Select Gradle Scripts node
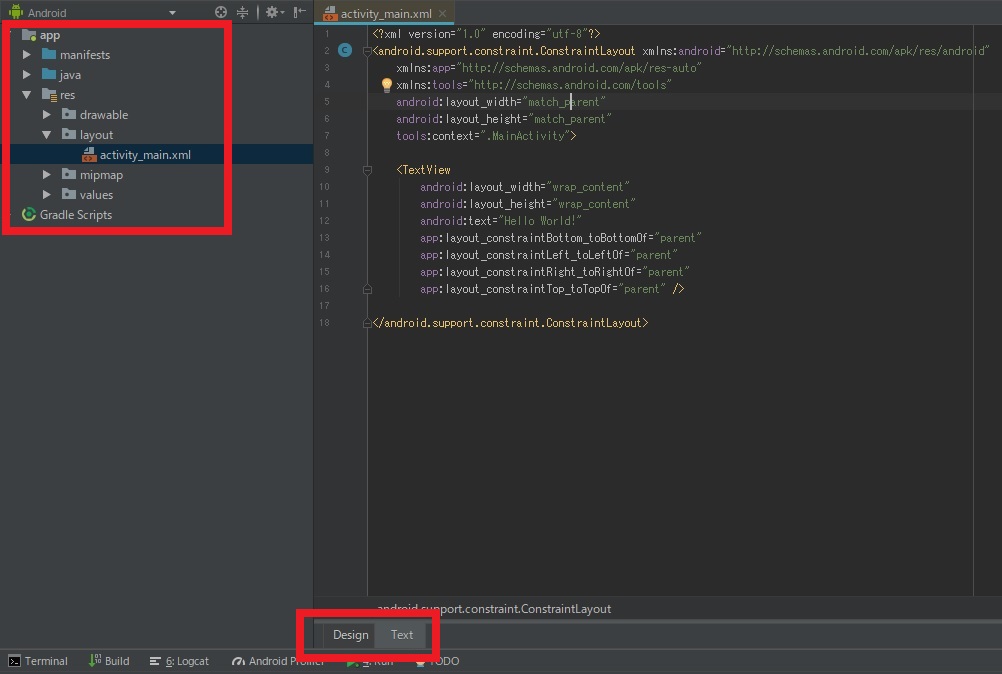The image size is (1002, 674). tap(75, 215)
